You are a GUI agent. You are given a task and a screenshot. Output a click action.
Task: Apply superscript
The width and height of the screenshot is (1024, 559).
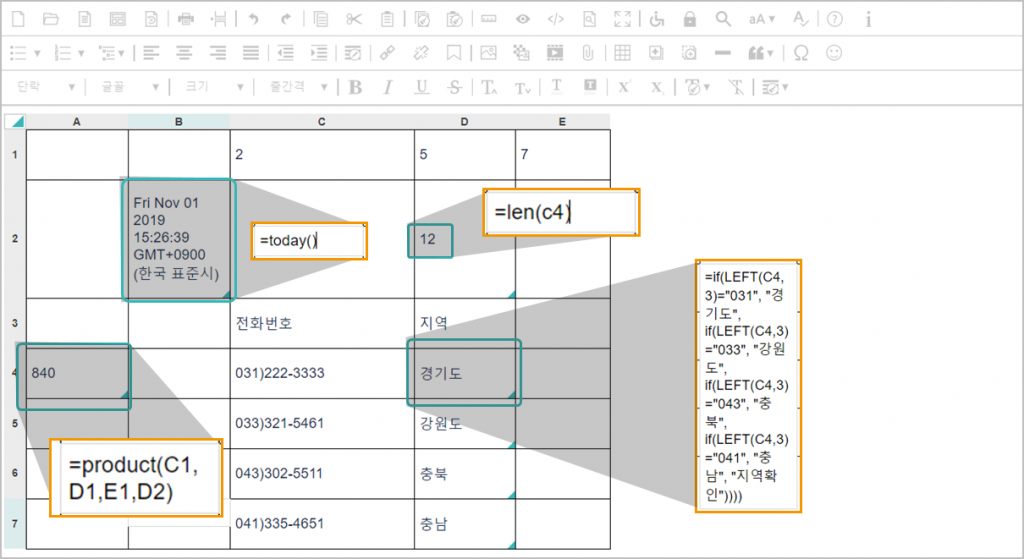[624, 87]
